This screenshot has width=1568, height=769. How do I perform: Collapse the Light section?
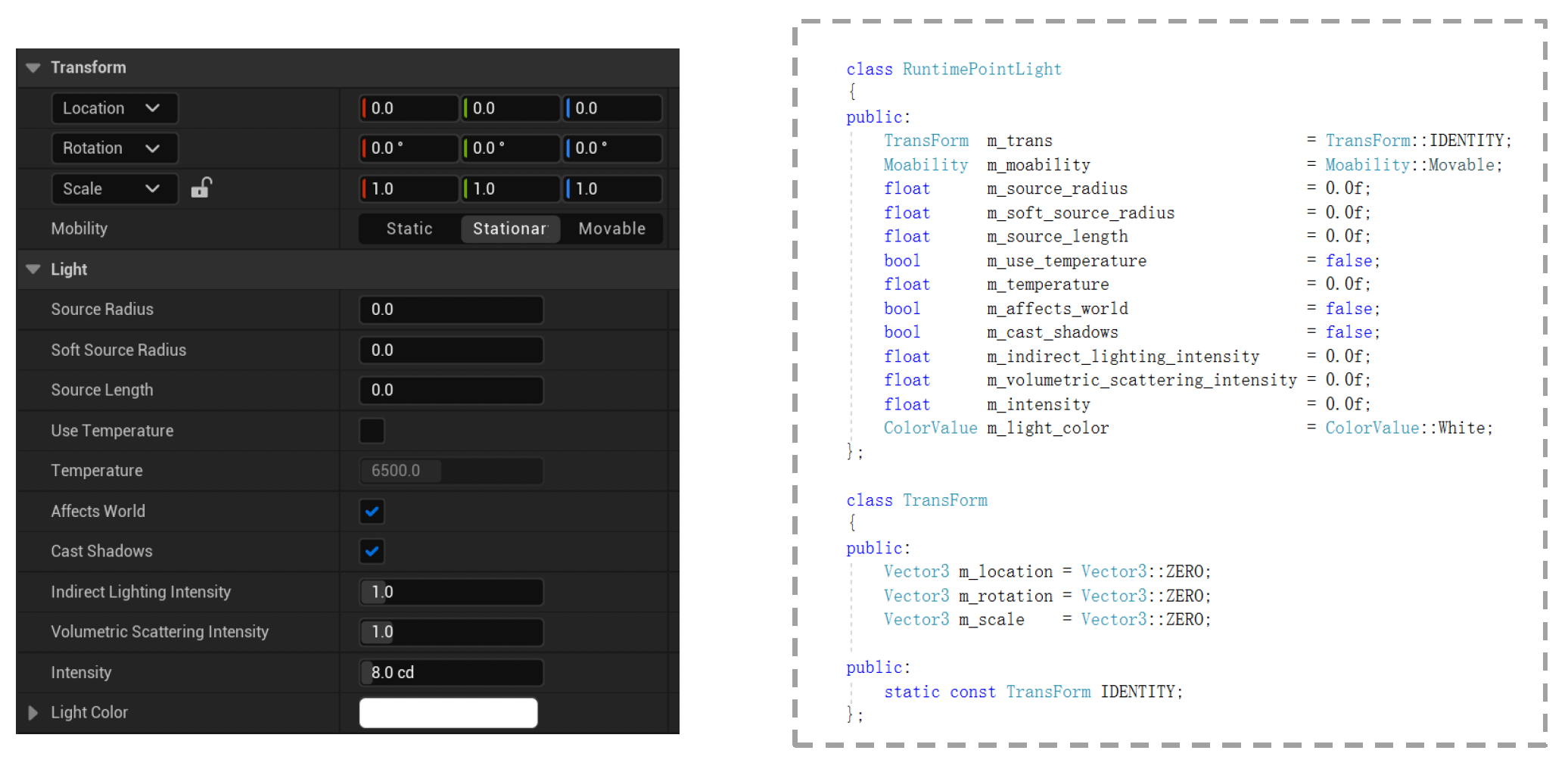point(33,269)
